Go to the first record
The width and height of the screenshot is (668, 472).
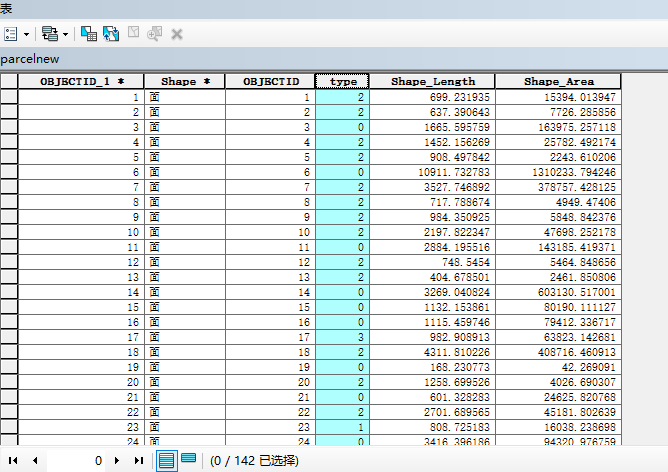coord(13,460)
